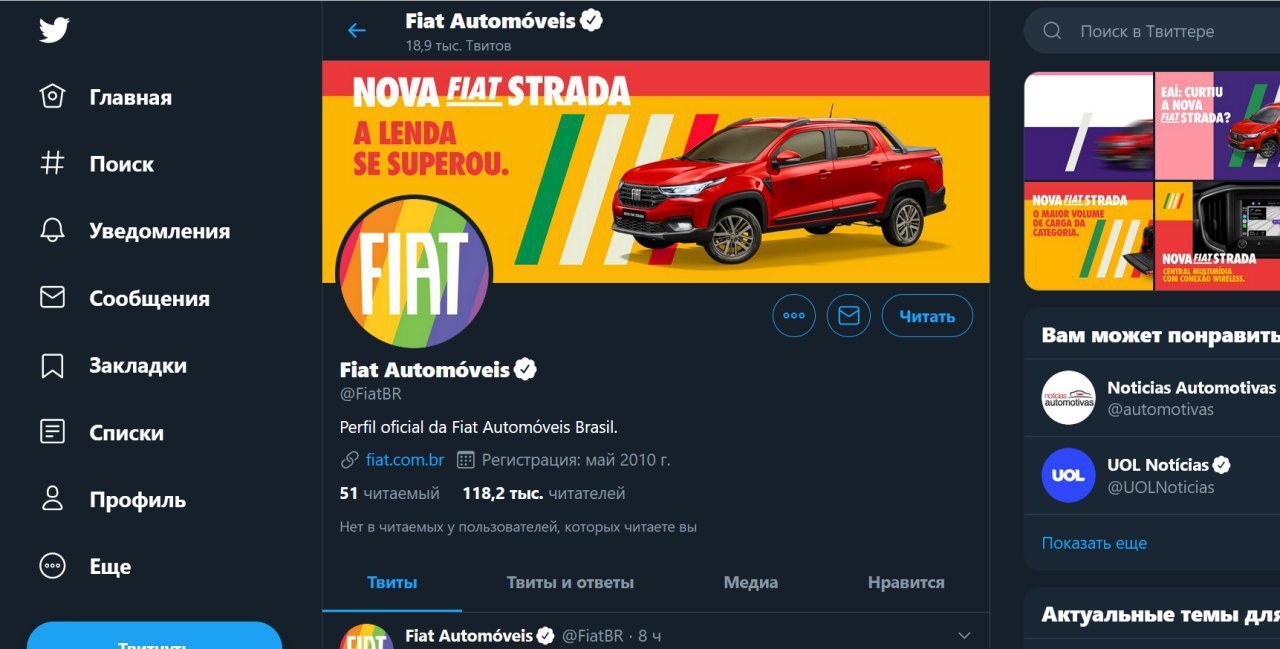This screenshot has height=649, width=1280.
Task: Switch to Медиа tab
Action: [751, 582]
